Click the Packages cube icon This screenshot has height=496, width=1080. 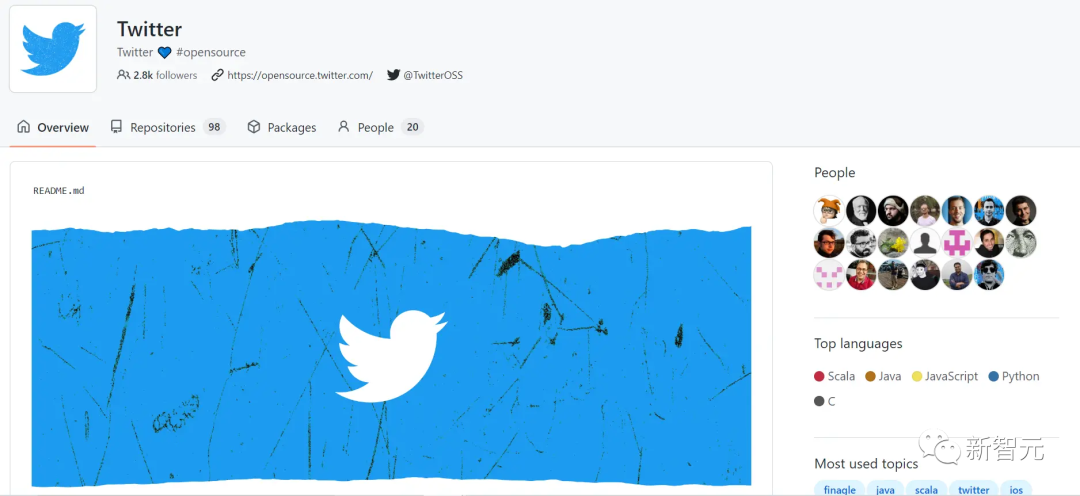point(254,127)
